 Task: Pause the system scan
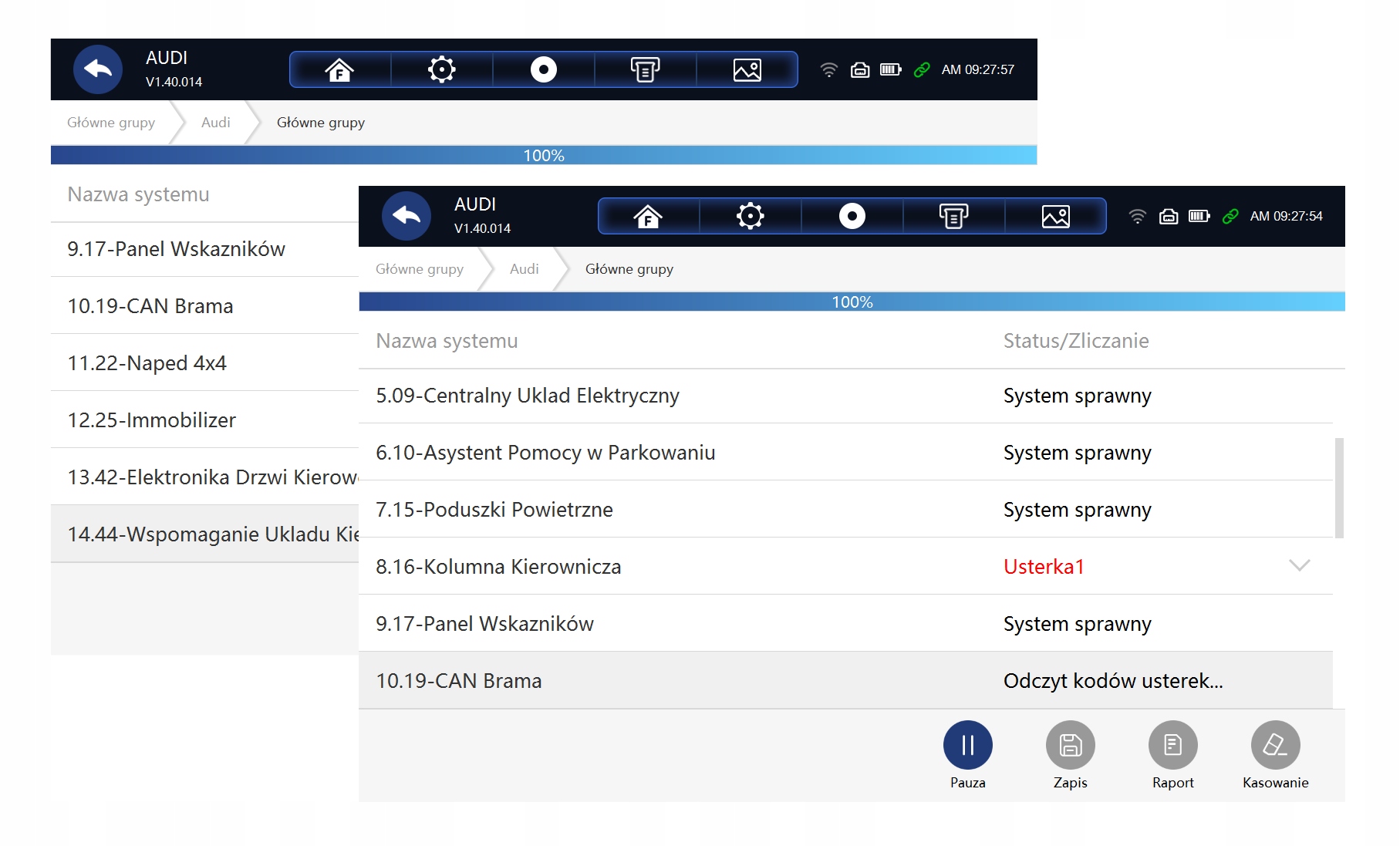(x=967, y=745)
